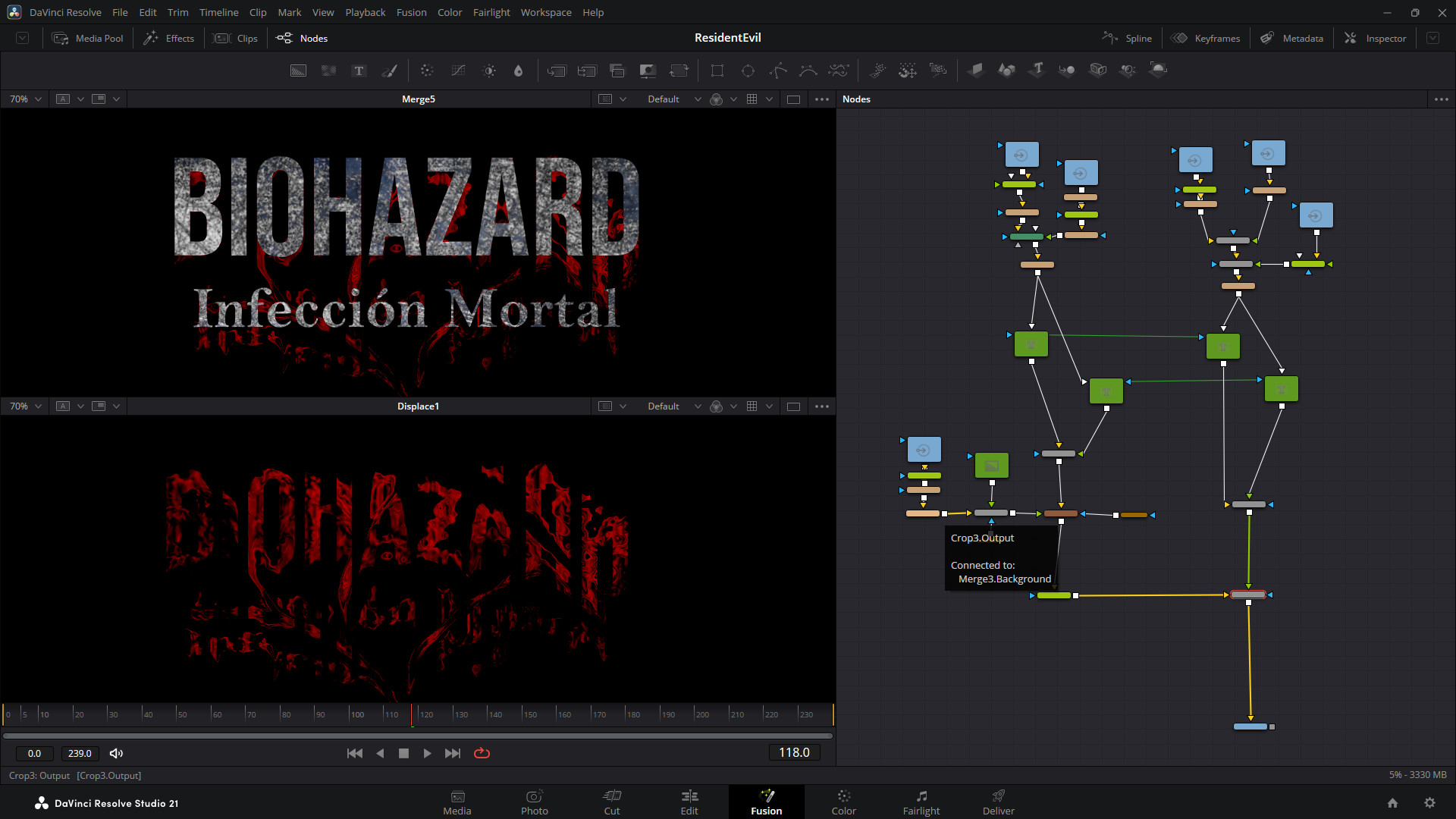Add a Polygon mask tool
This screenshot has height=819, width=1456.
pos(778,71)
